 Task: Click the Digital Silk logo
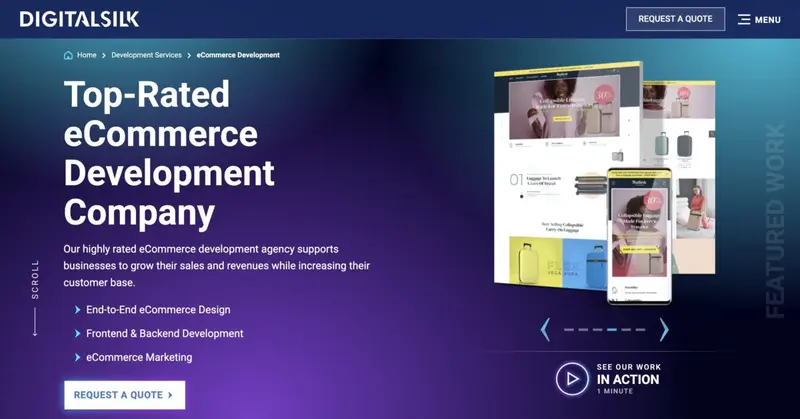tap(80, 18)
